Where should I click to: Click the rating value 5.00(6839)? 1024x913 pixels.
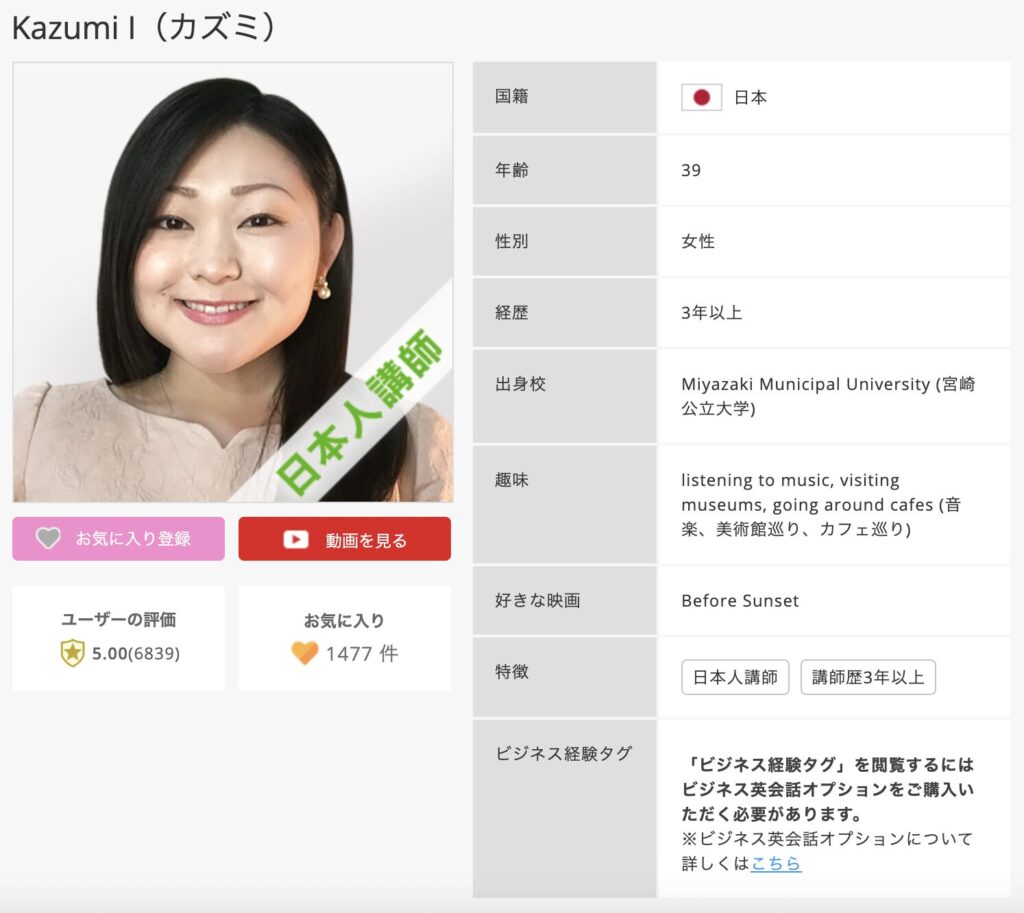pos(135,653)
